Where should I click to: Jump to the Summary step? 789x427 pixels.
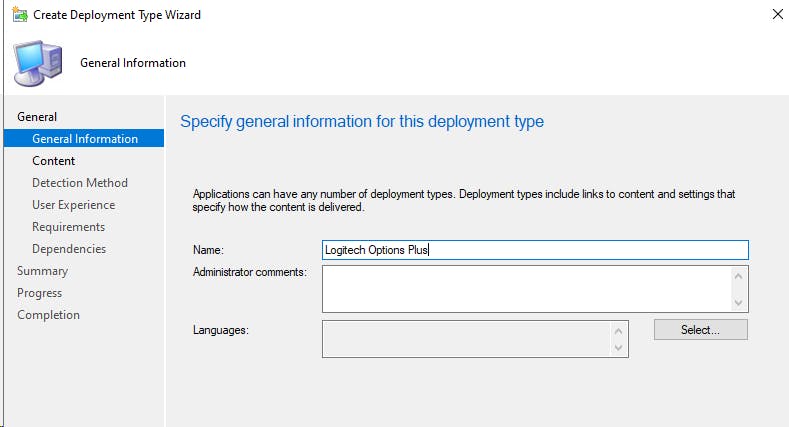42,271
